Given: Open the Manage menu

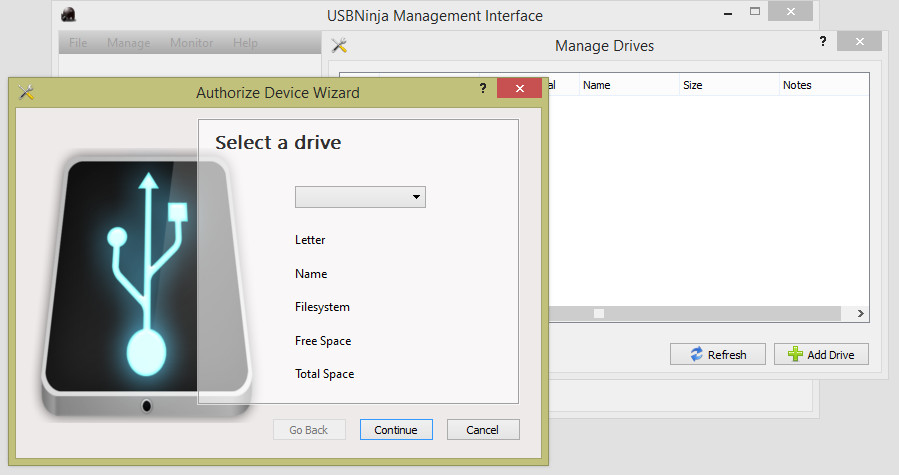Looking at the screenshot, I should 128,42.
